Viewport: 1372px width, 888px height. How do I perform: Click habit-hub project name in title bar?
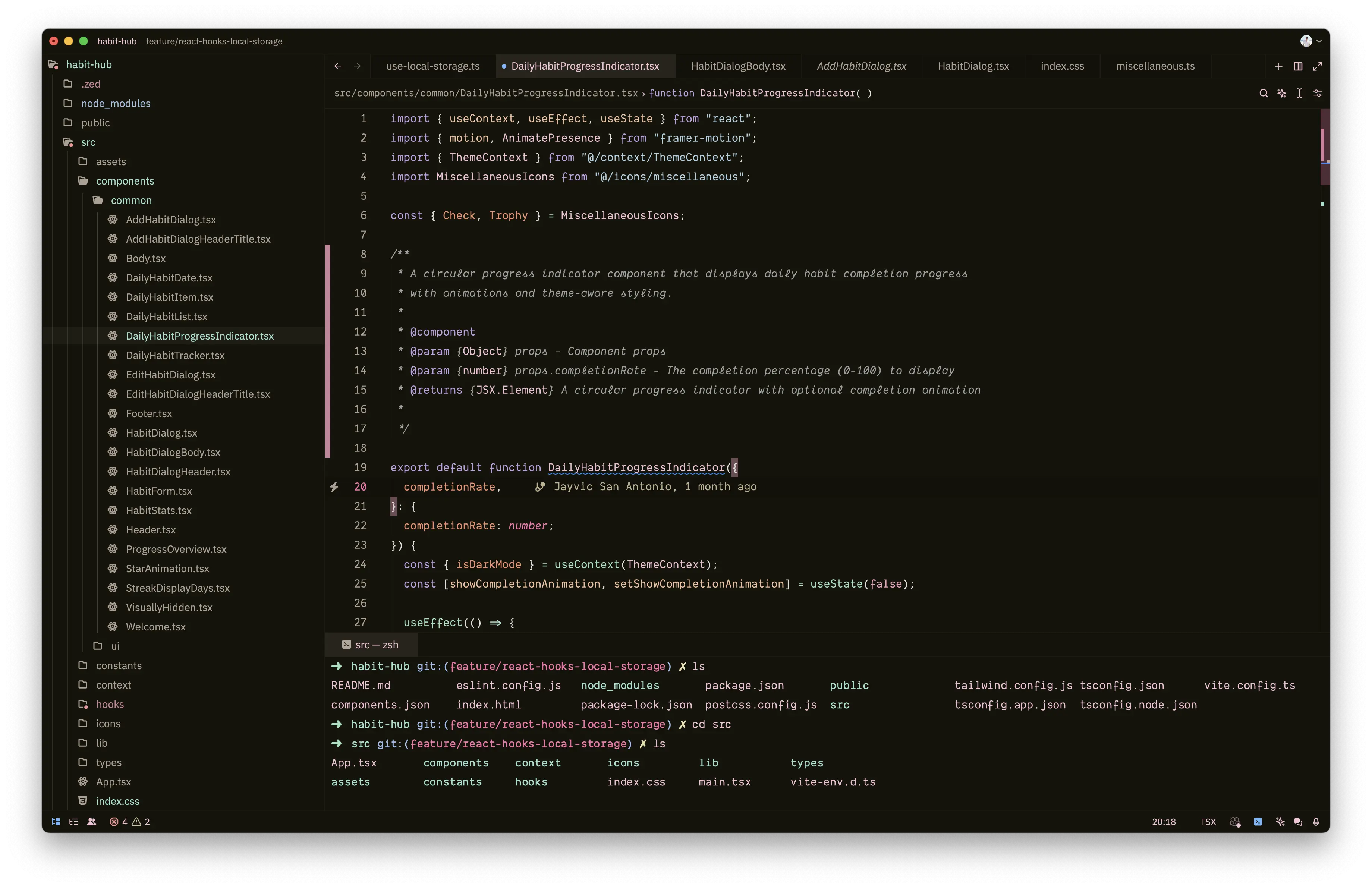117,41
